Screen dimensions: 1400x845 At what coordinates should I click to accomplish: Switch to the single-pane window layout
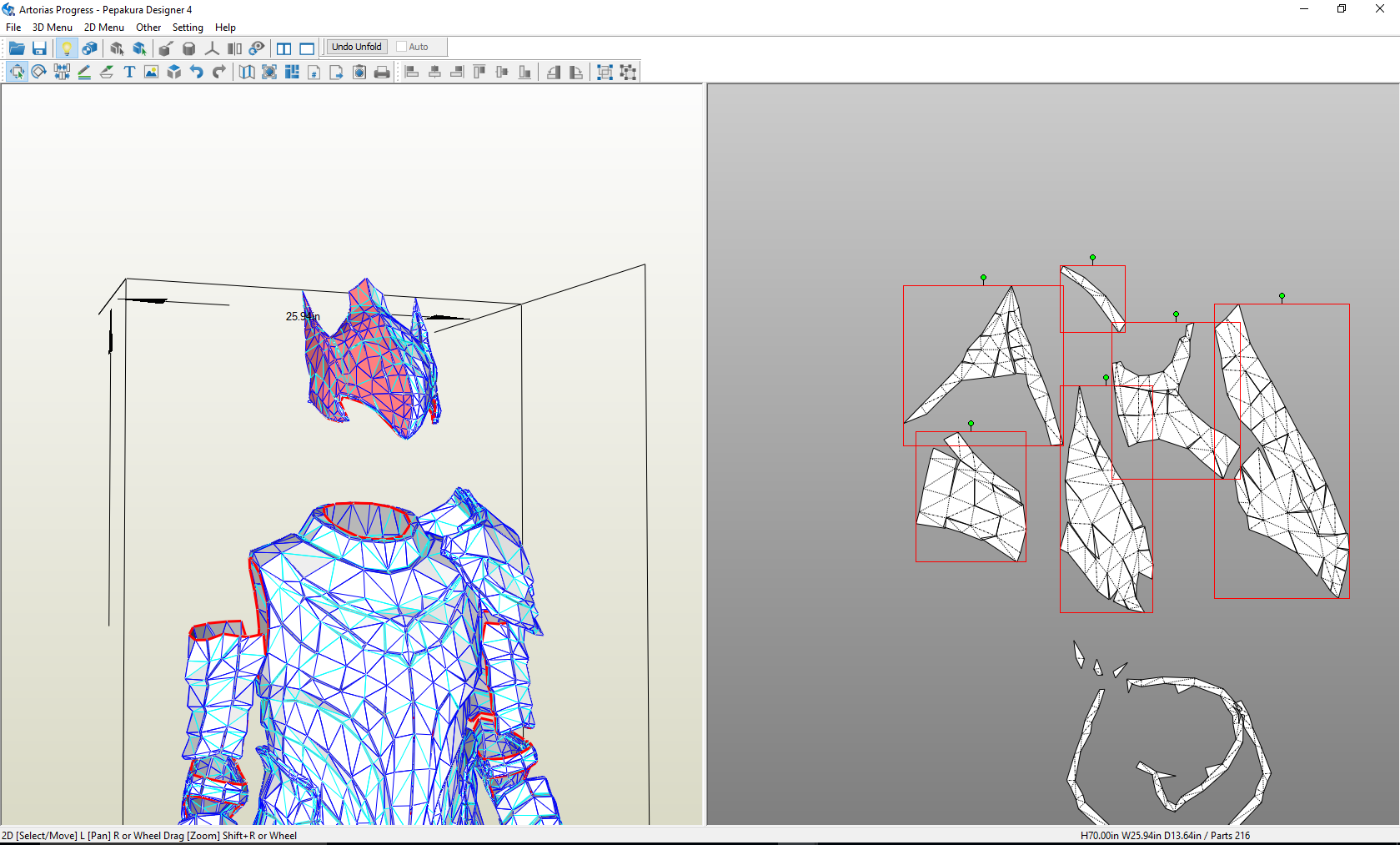(307, 48)
